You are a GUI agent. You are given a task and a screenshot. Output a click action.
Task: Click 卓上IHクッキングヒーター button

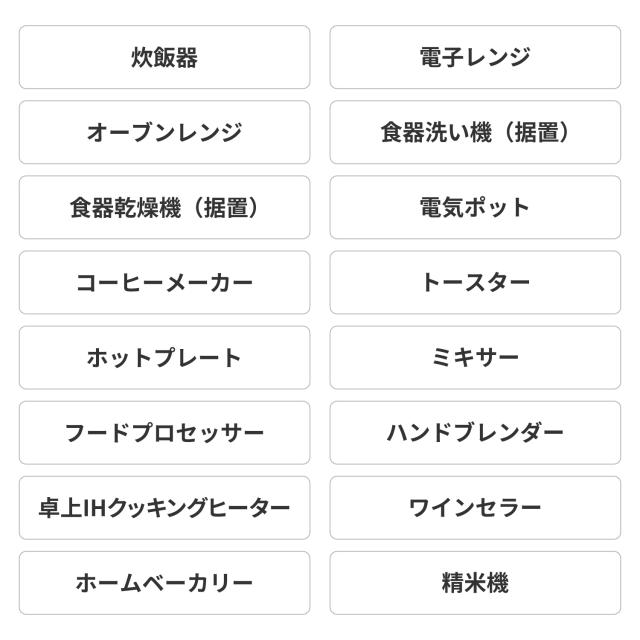(x=164, y=508)
